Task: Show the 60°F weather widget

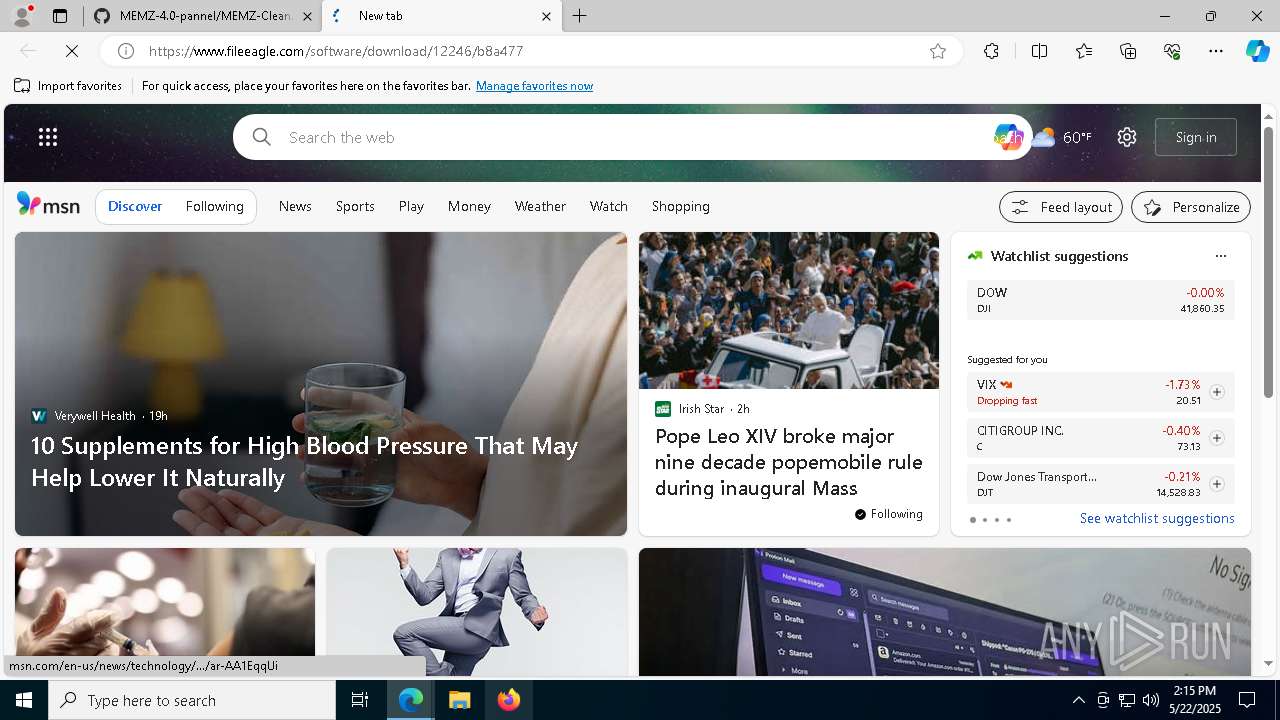Action: pos(1062,137)
